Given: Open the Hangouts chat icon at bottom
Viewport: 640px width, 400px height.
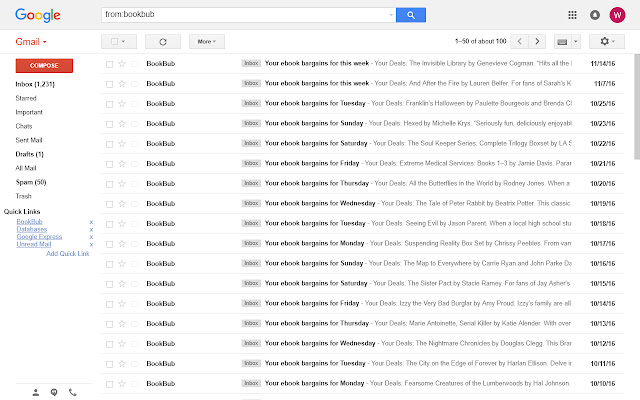Looking at the screenshot, I should [x=54, y=392].
